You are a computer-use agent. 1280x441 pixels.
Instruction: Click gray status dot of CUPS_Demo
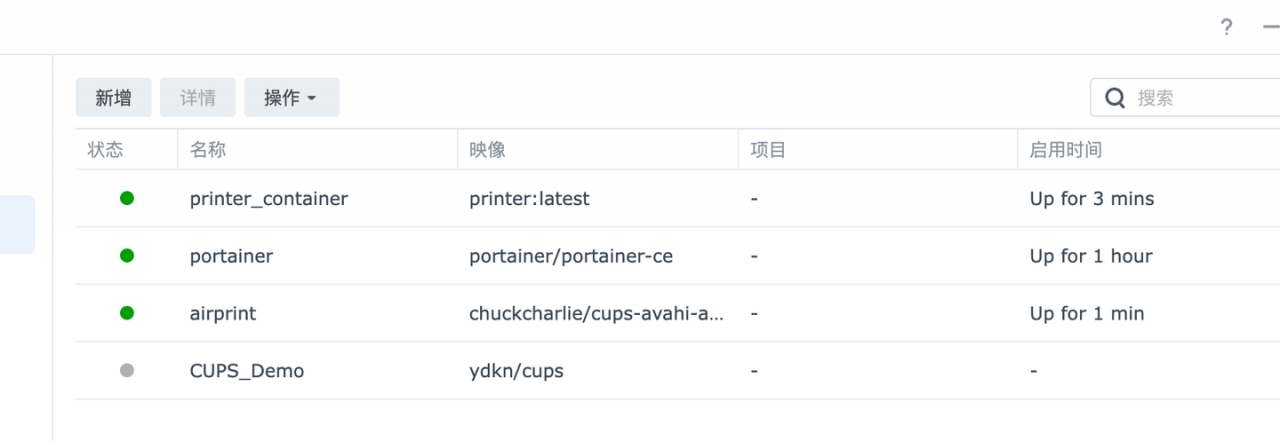pyautogui.click(x=127, y=370)
